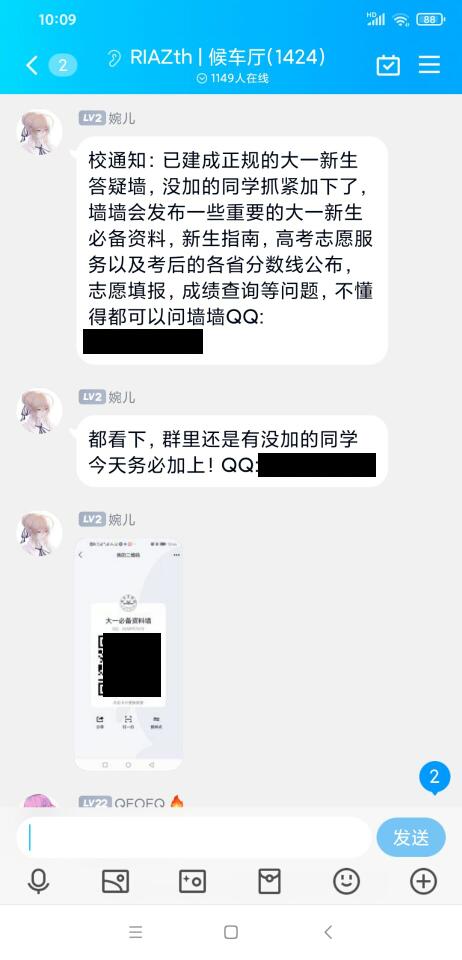
Task: Tap Android recent apps menu button
Action: click(135, 932)
